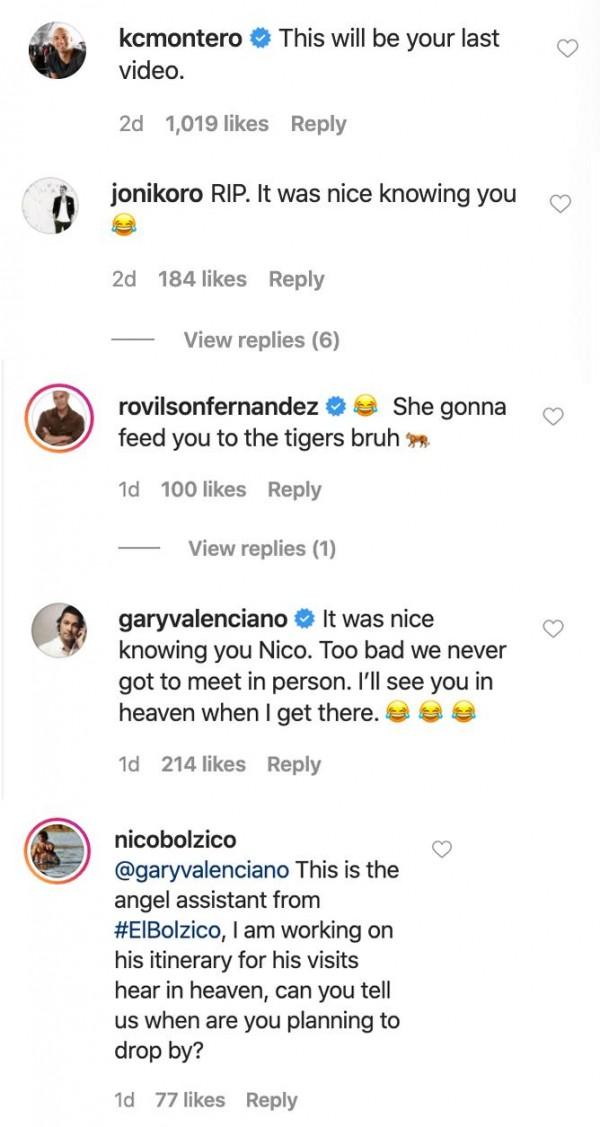Open kcmontero username link
This screenshot has height=1127, width=600.
click(180, 39)
